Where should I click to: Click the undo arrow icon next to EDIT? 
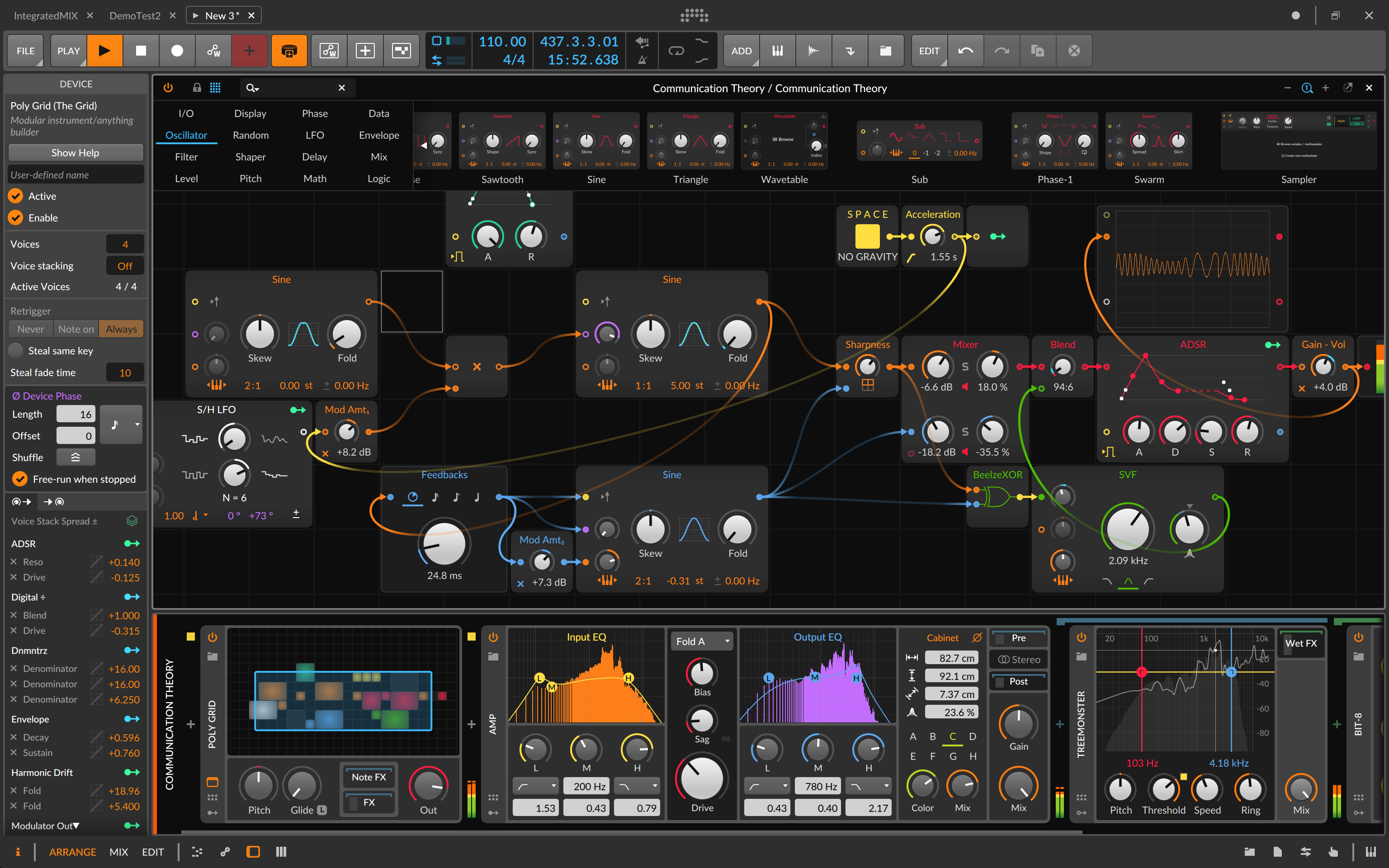966,51
